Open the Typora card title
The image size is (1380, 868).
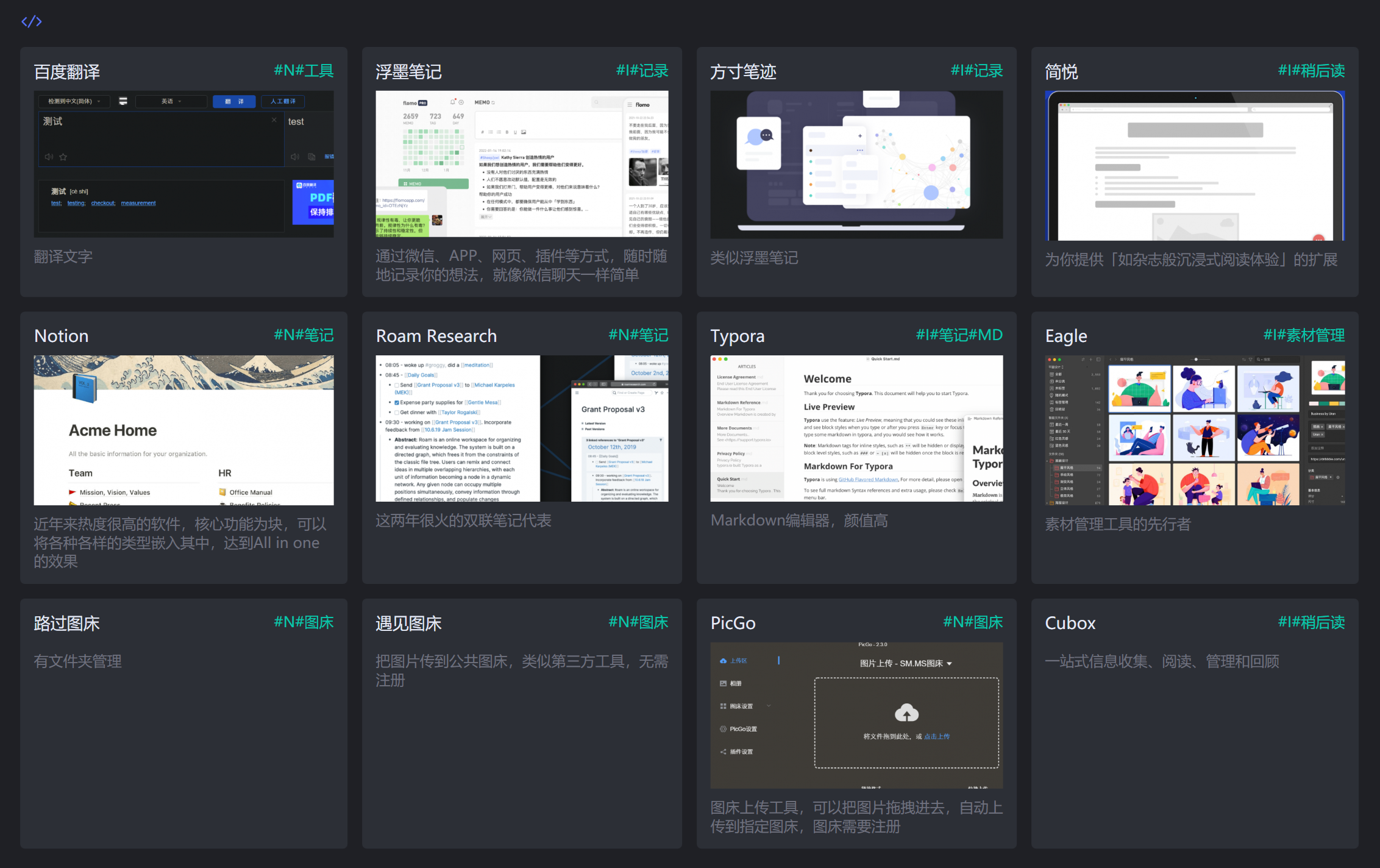pyautogui.click(x=738, y=336)
